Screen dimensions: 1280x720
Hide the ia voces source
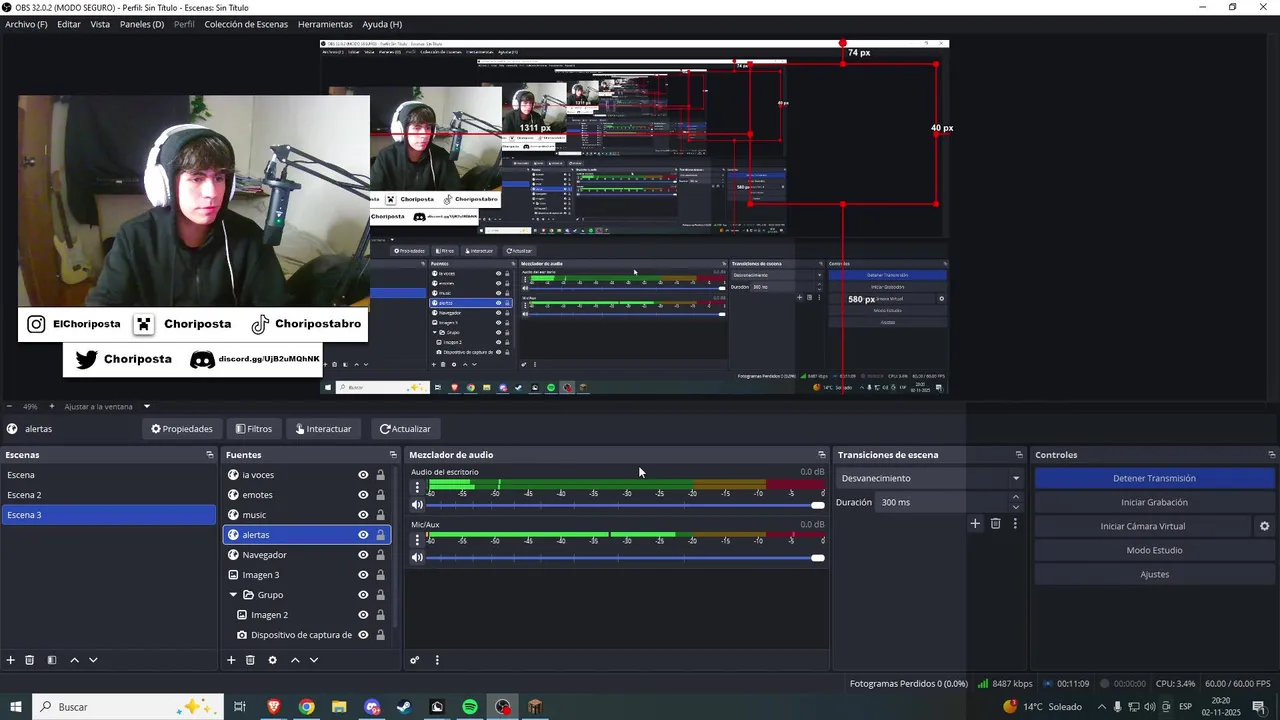363,475
